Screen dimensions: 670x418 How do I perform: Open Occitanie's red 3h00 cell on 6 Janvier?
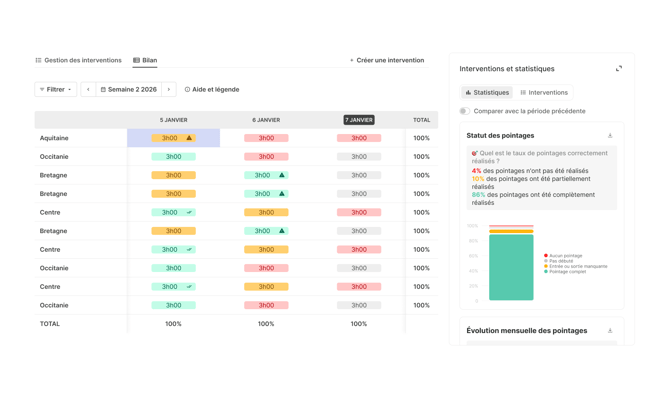[x=266, y=157]
